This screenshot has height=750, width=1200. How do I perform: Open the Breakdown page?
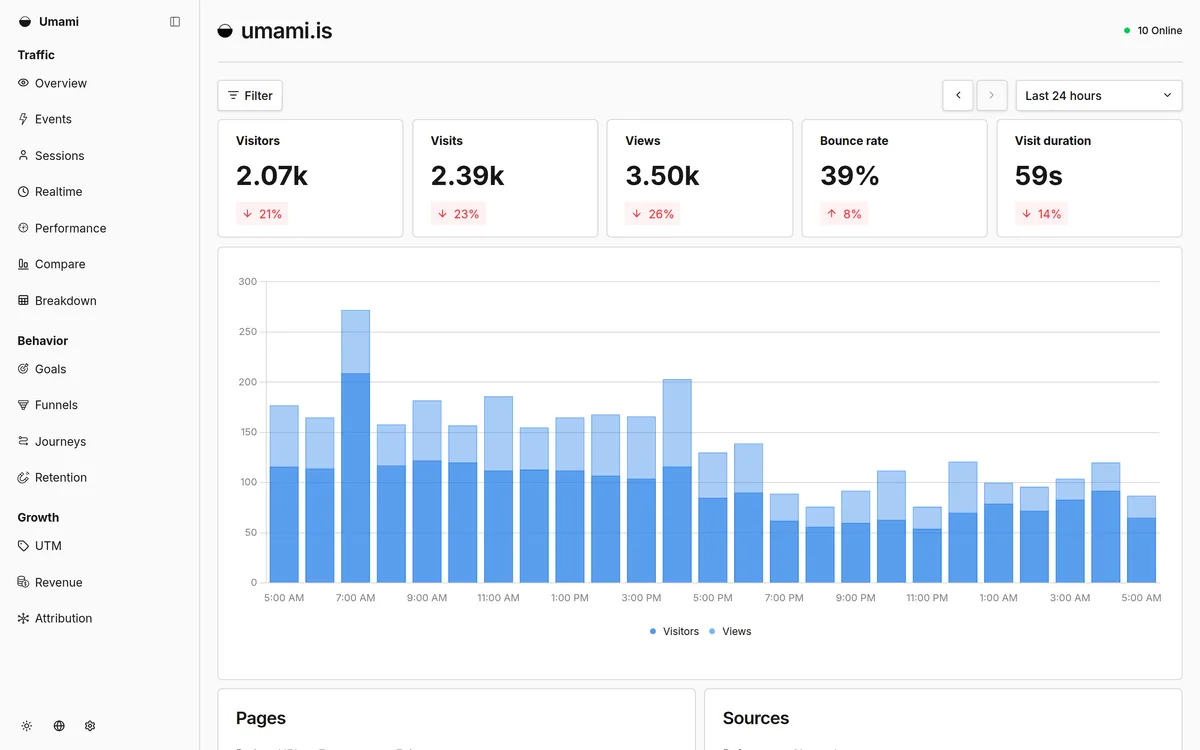point(66,301)
